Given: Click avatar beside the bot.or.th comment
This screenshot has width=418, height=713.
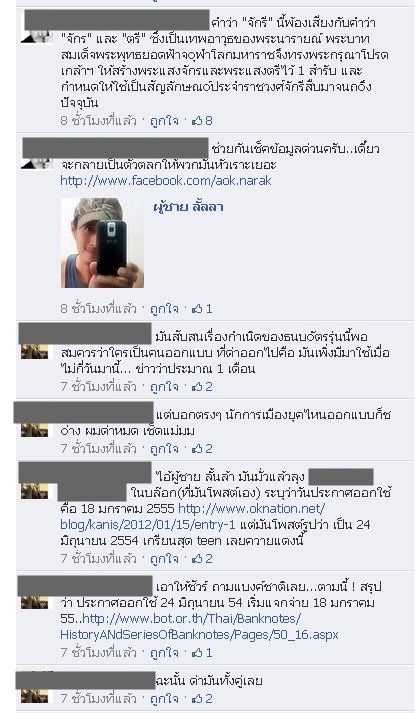Looking at the screenshot, I should (35, 603).
